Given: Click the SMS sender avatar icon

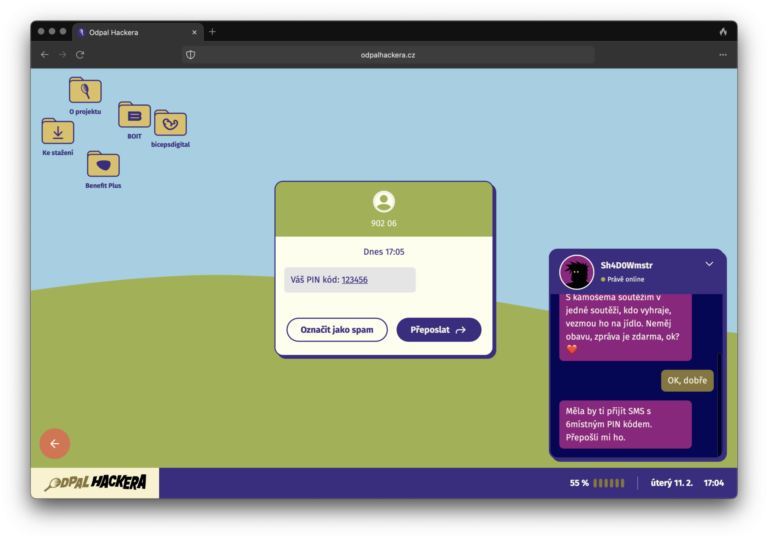Looking at the screenshot, I should pyautogui.click(x=384, y=201).
